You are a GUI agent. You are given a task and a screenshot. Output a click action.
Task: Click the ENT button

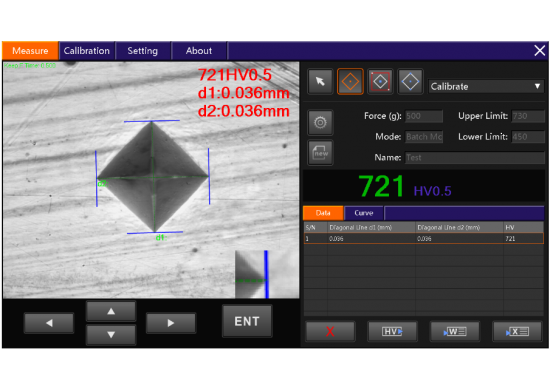247,321
